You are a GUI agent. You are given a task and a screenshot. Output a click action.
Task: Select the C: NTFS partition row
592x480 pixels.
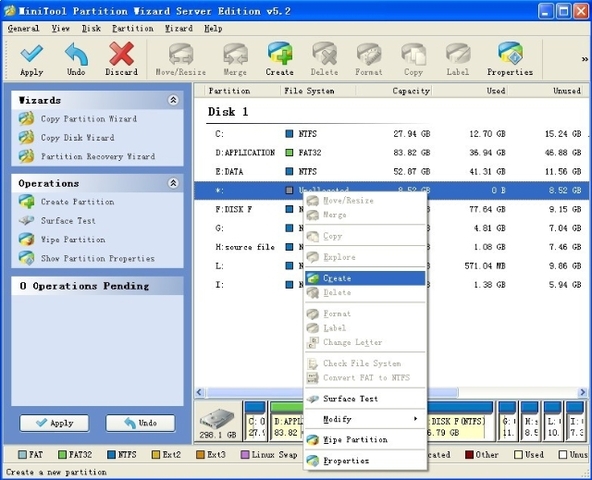click(392, 134)
